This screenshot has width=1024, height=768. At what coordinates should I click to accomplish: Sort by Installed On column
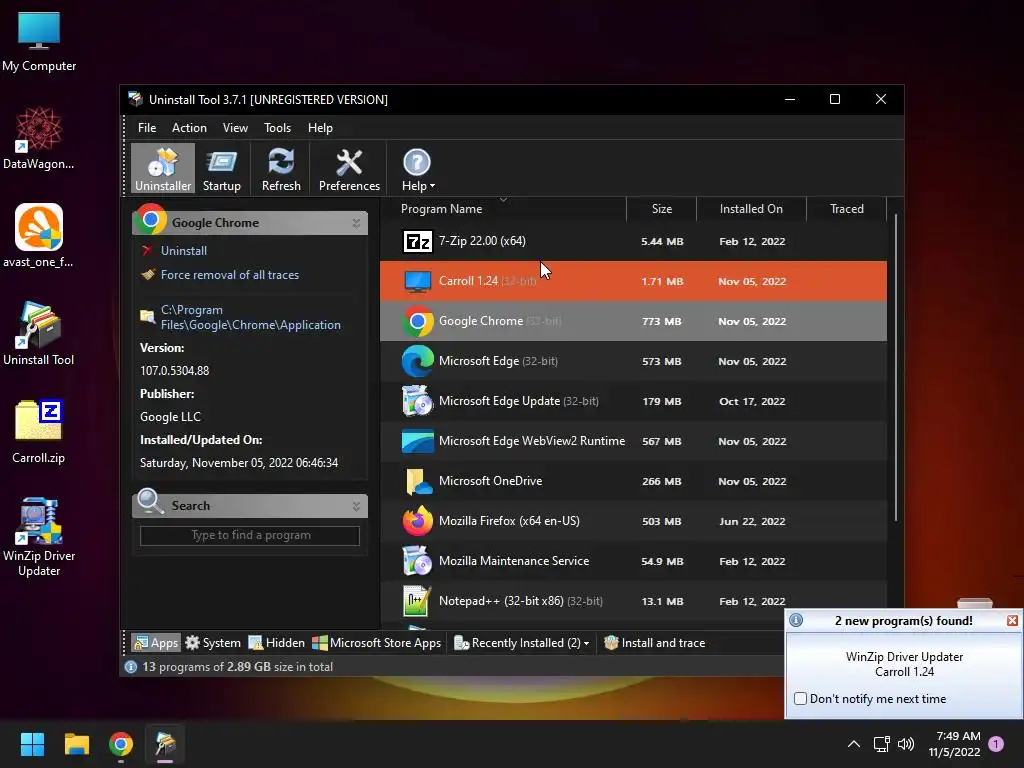pyautogui.click(x=751, y=209)
